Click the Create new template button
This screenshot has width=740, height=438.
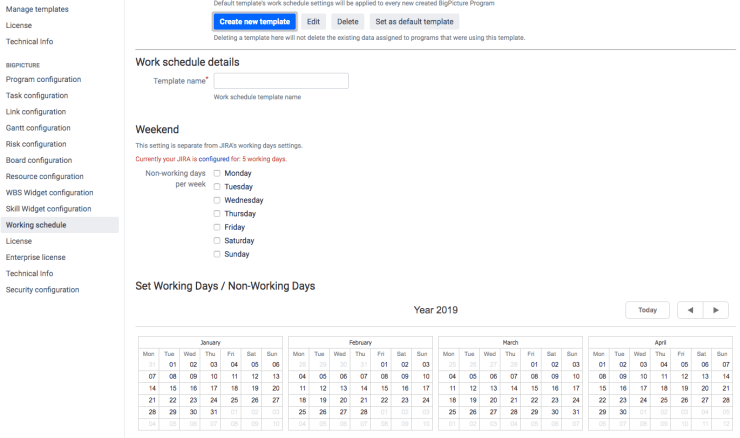[254, 21]
